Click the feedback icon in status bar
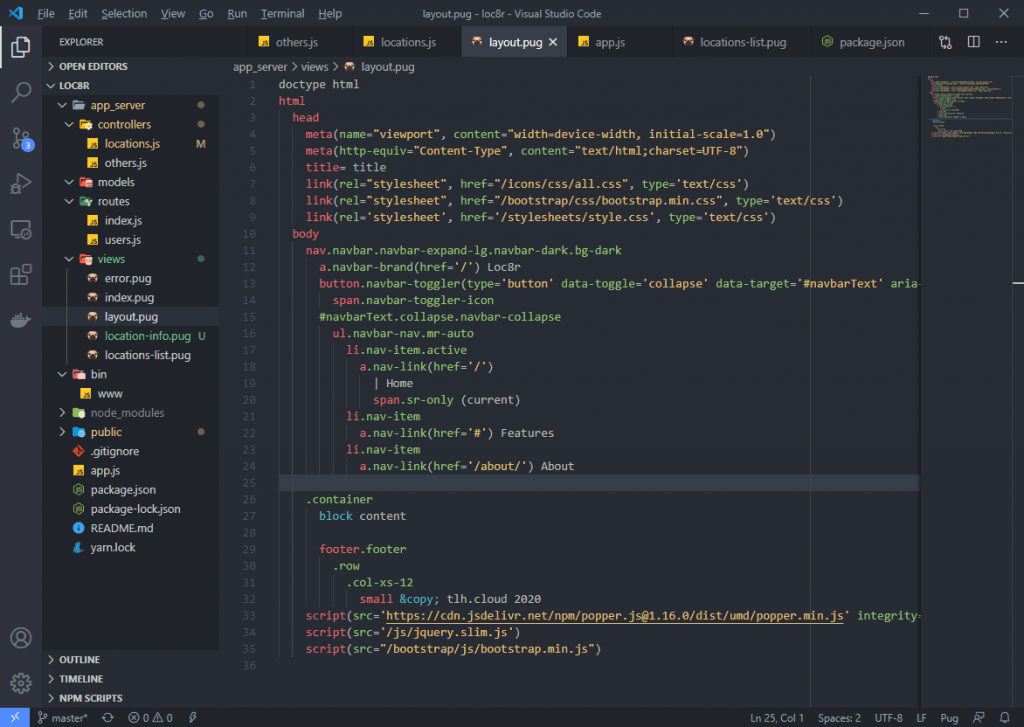This screenshot has width=1024, height=727. 978,717
